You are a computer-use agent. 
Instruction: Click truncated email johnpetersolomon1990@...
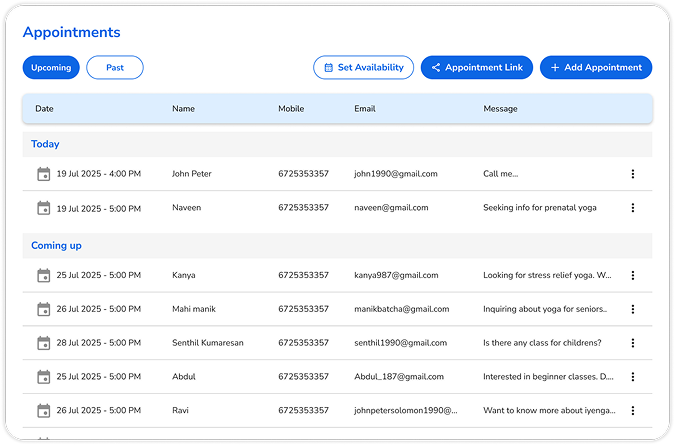coord(406,411)
